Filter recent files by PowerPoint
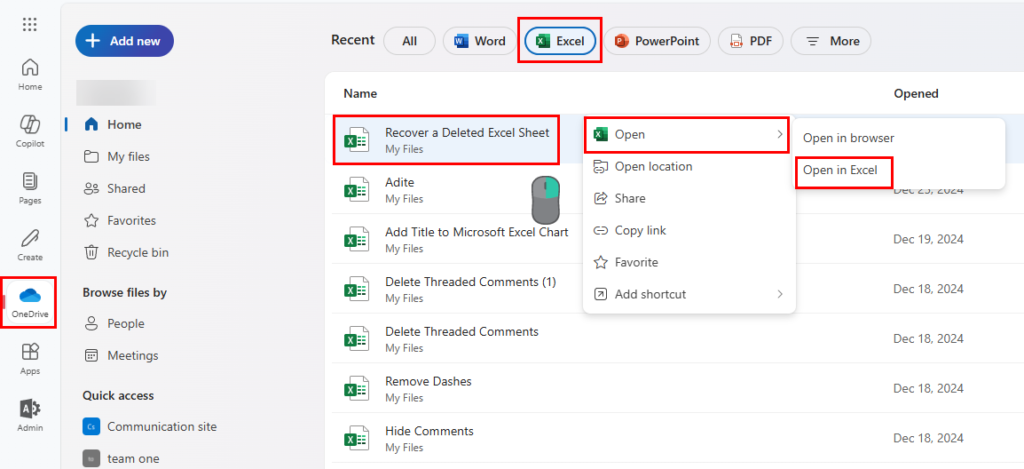This screenshot has height=469, width=1024. pos(656,41)
